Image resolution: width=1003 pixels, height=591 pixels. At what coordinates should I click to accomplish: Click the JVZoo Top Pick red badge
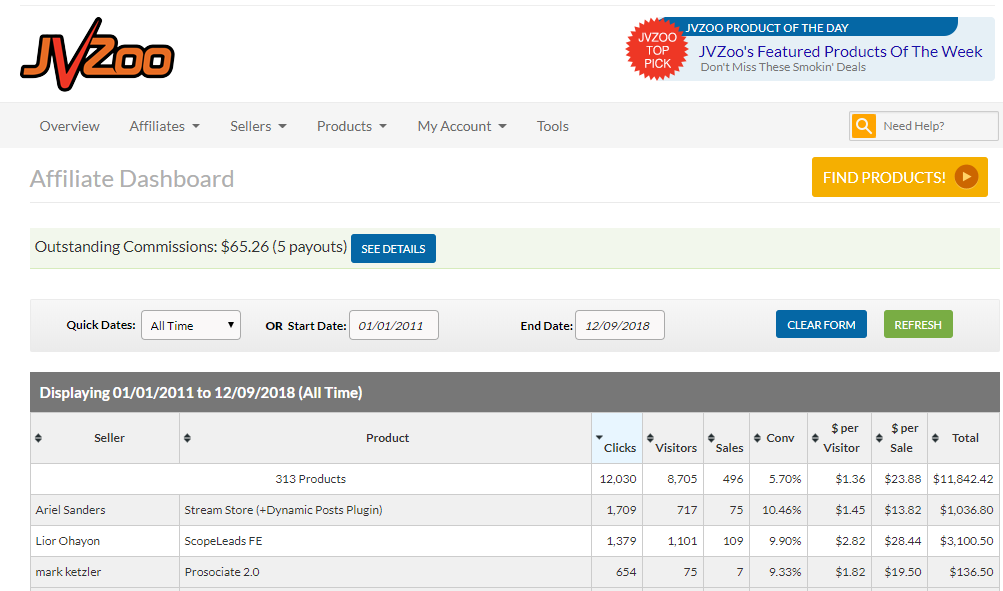point(657,50)
